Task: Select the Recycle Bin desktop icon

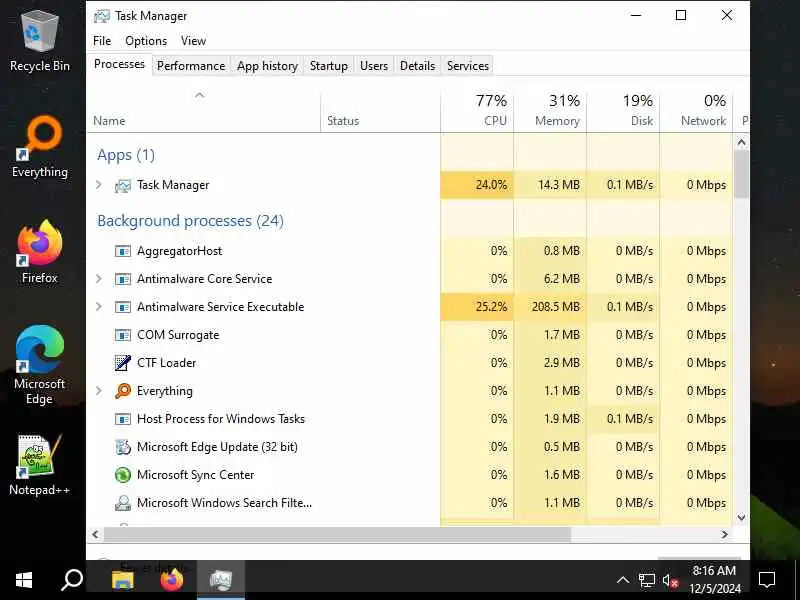Action: [x=40, y=42]
